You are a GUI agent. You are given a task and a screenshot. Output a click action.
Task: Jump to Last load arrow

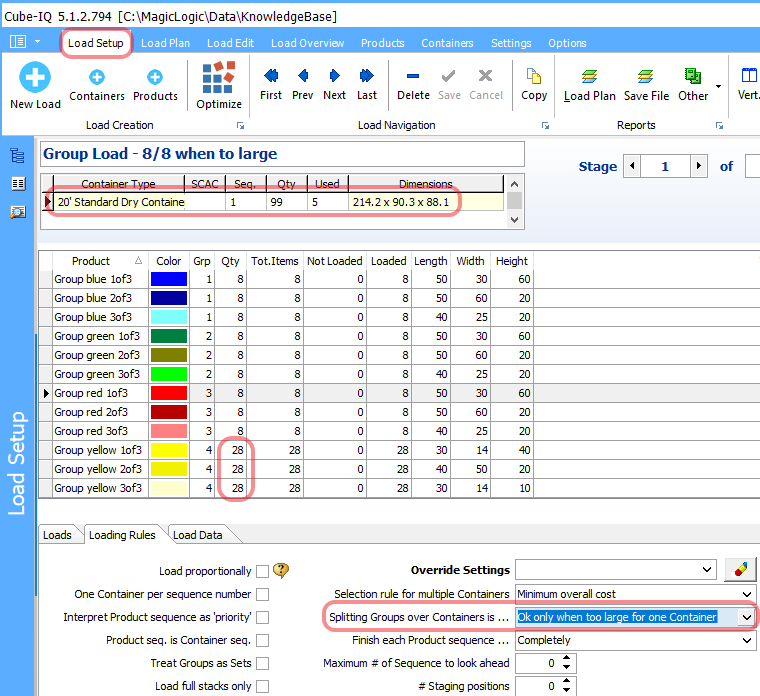click(367, 76)
